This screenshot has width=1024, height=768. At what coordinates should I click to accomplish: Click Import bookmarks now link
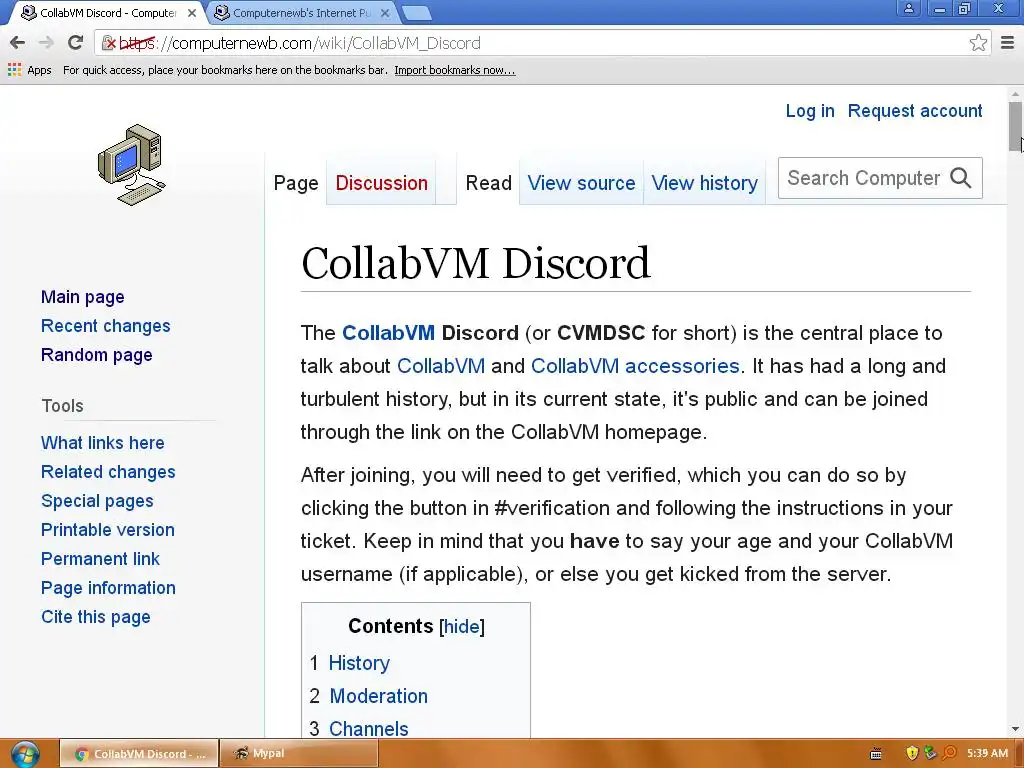455,70
